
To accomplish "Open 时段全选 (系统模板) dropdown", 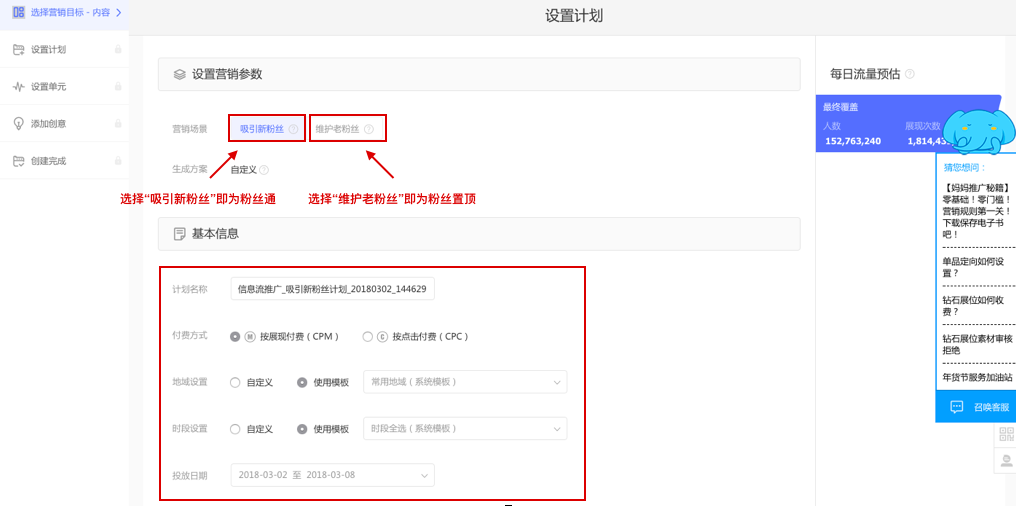I will click(465, 429).
